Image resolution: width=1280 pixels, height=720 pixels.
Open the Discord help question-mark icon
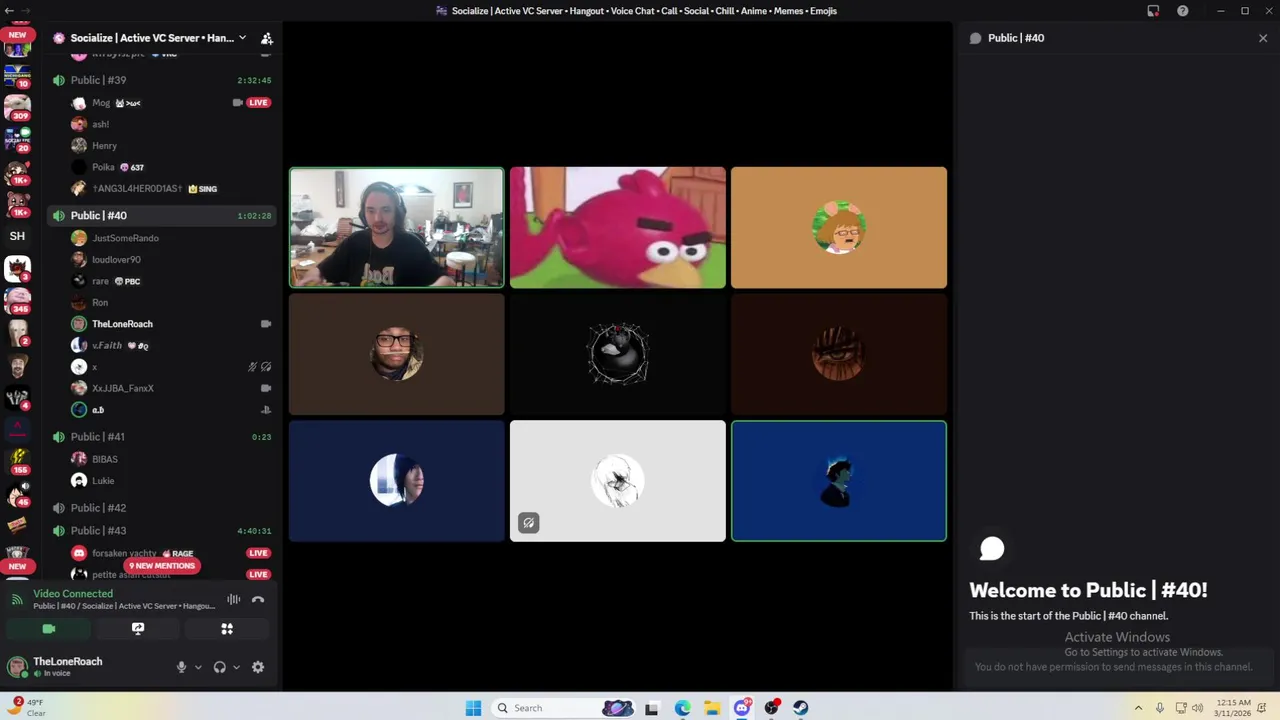pos(1183,11)
